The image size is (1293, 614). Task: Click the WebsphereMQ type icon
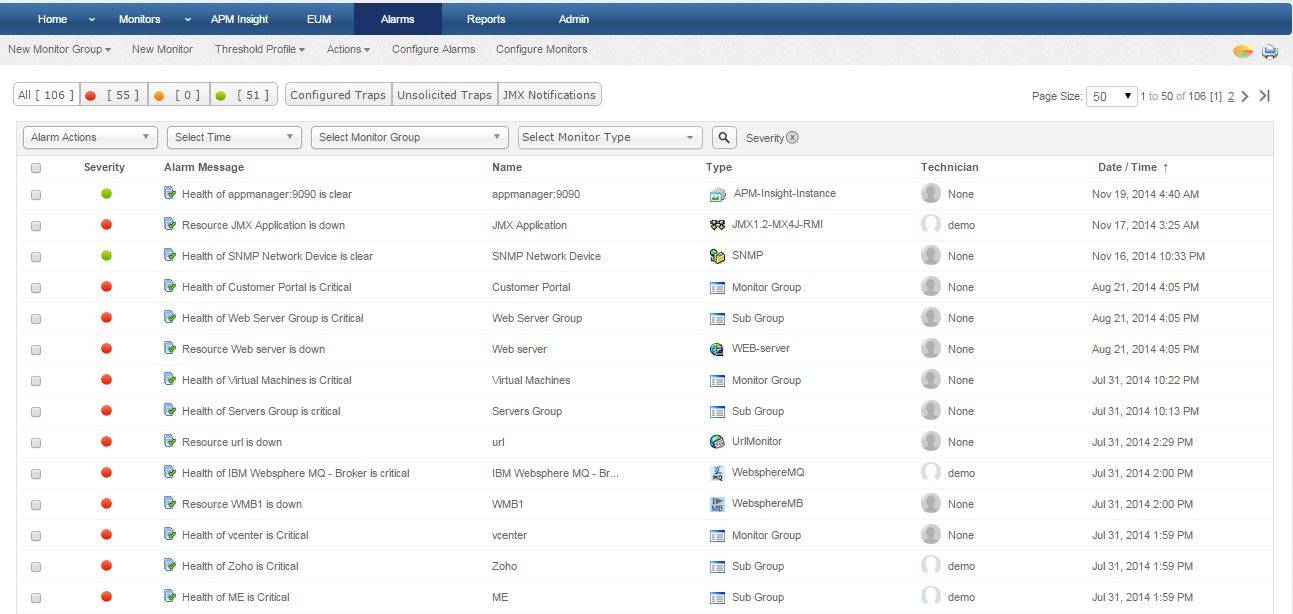coord(717,472)
